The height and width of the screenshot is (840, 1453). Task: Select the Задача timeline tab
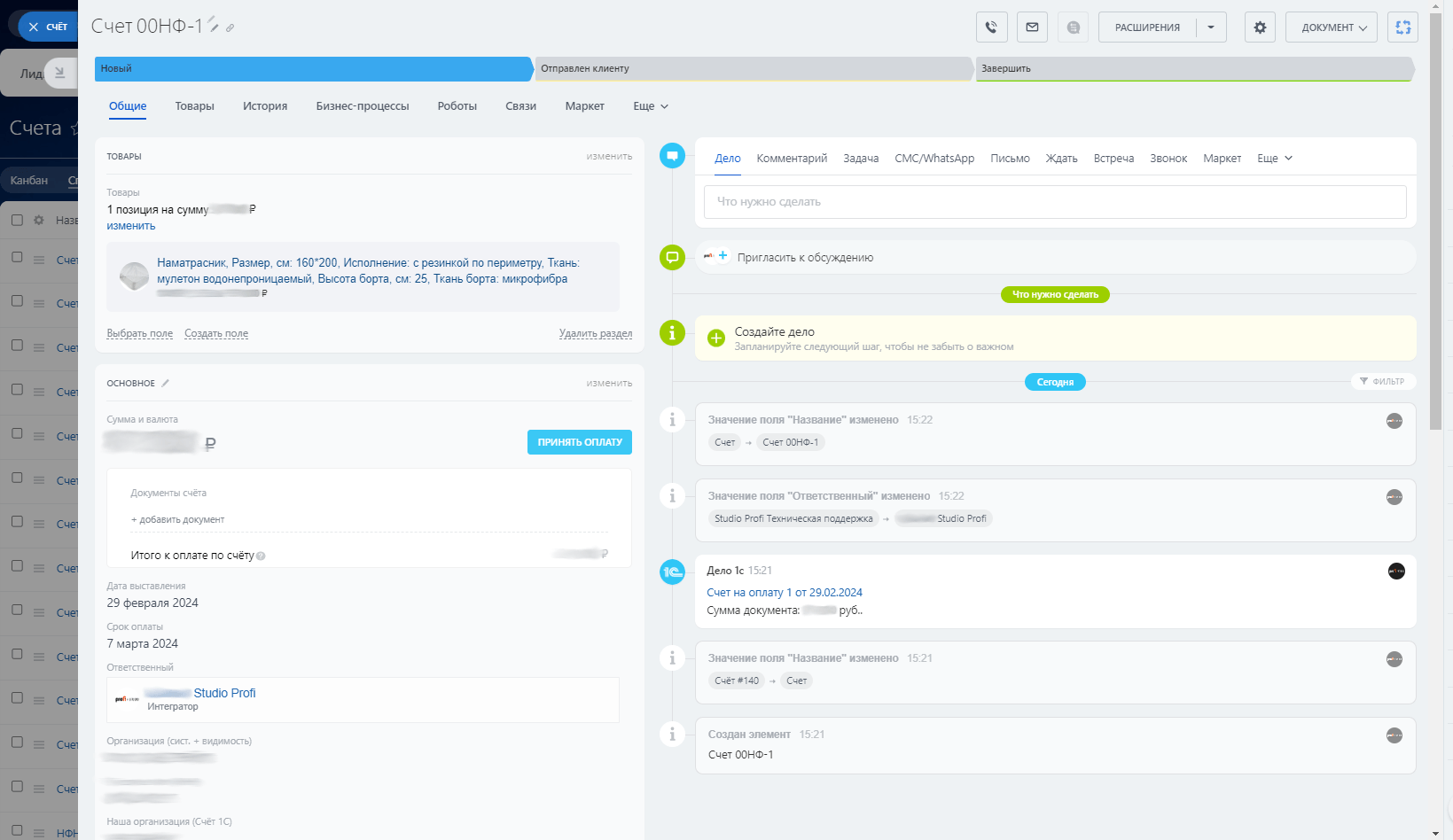[x=861, y=159]
